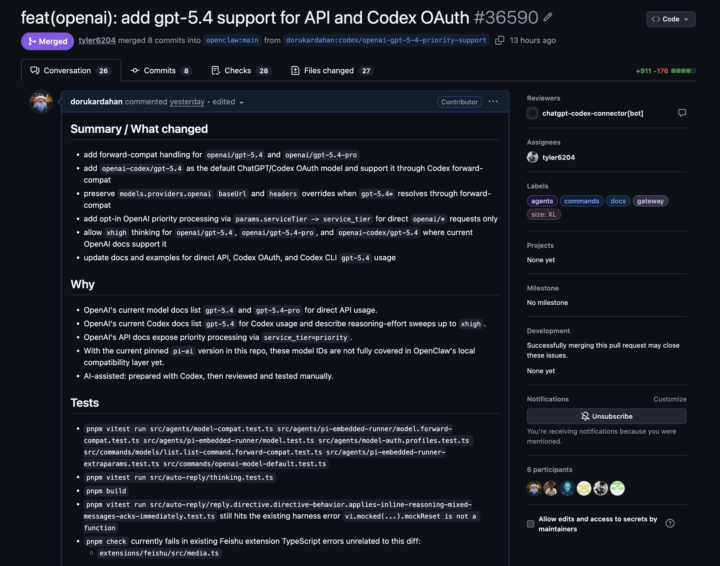
Task: View the Files changed tab
Action: [332, 71]
